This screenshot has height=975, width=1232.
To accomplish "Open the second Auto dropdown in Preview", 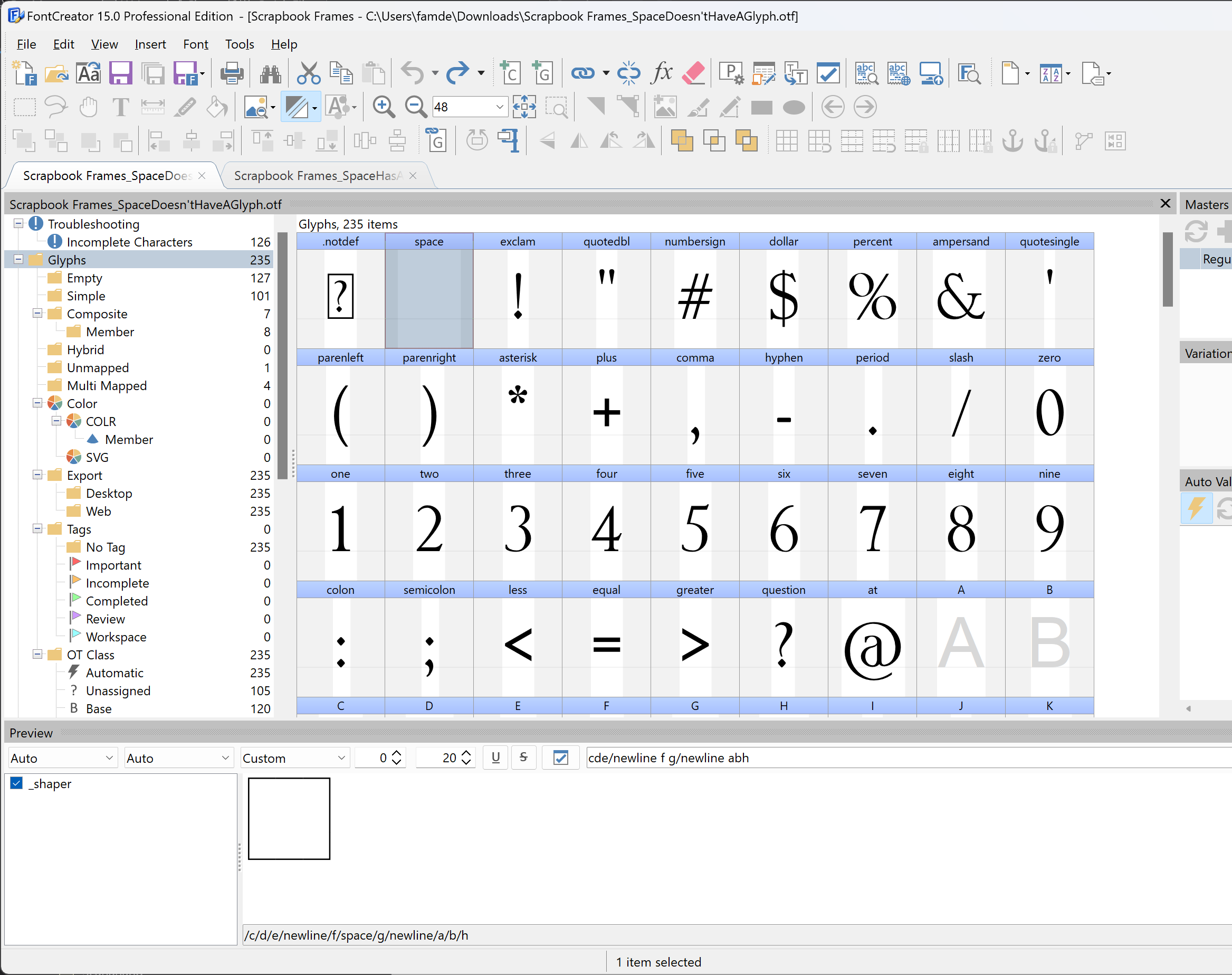I will pyautogui.click(x=179, y=758).
